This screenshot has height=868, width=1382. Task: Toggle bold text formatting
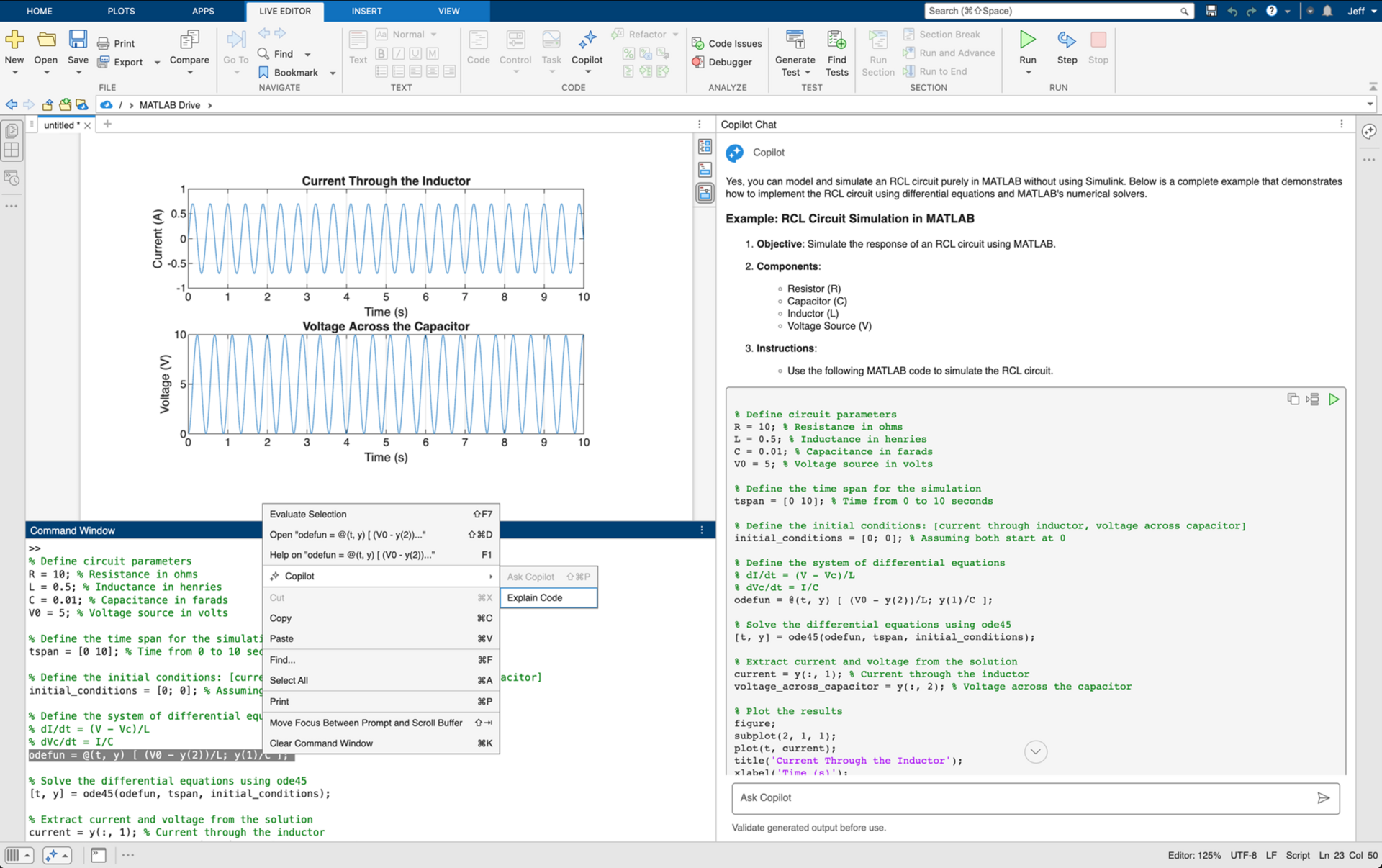(x=381, y=53)
